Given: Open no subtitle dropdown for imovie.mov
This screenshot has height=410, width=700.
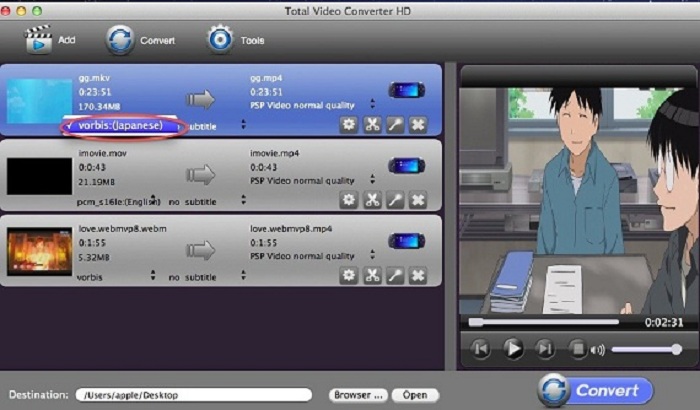Looking at the screenshot, I should pyautogui.click(x=243, y=200).
